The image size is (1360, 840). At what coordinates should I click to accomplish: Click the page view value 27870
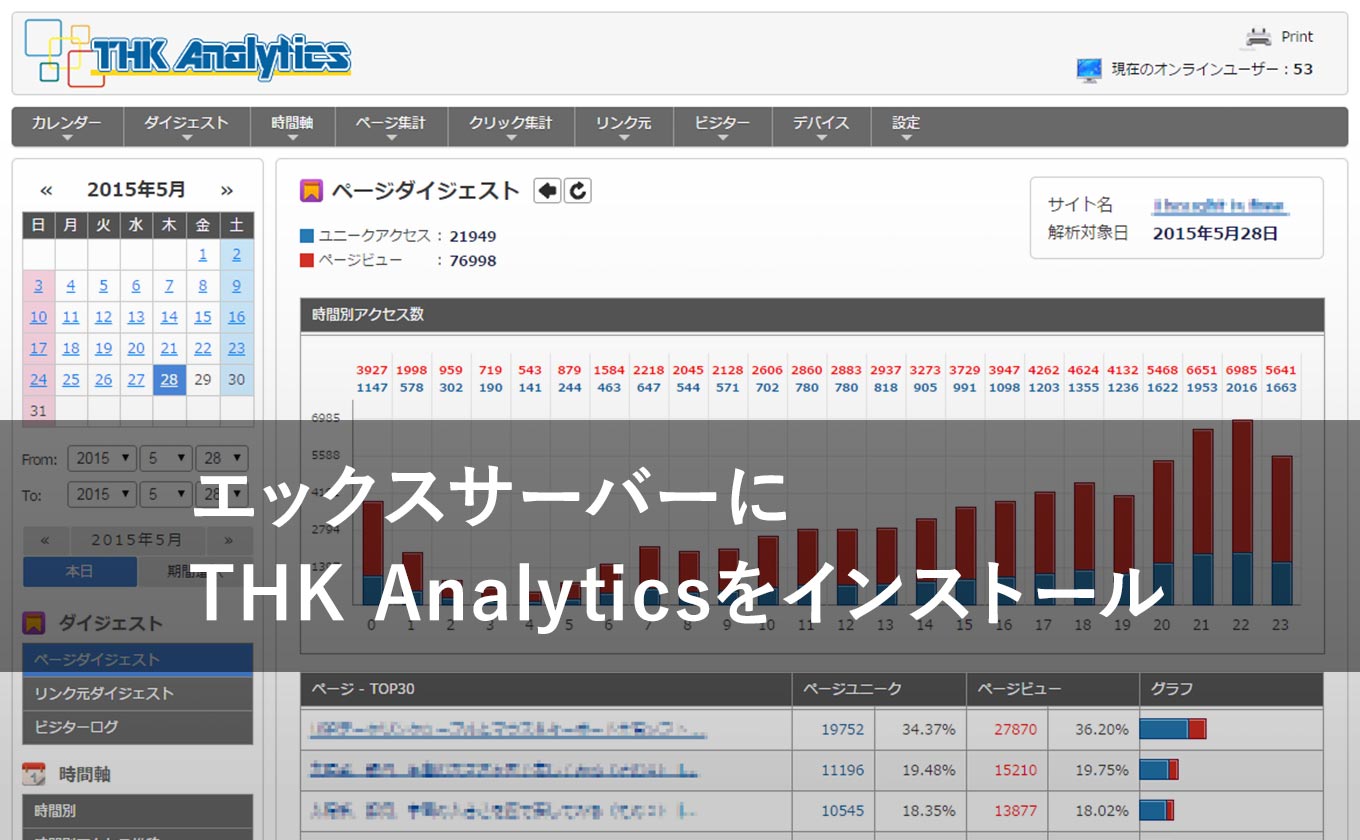coord(1015,730)
